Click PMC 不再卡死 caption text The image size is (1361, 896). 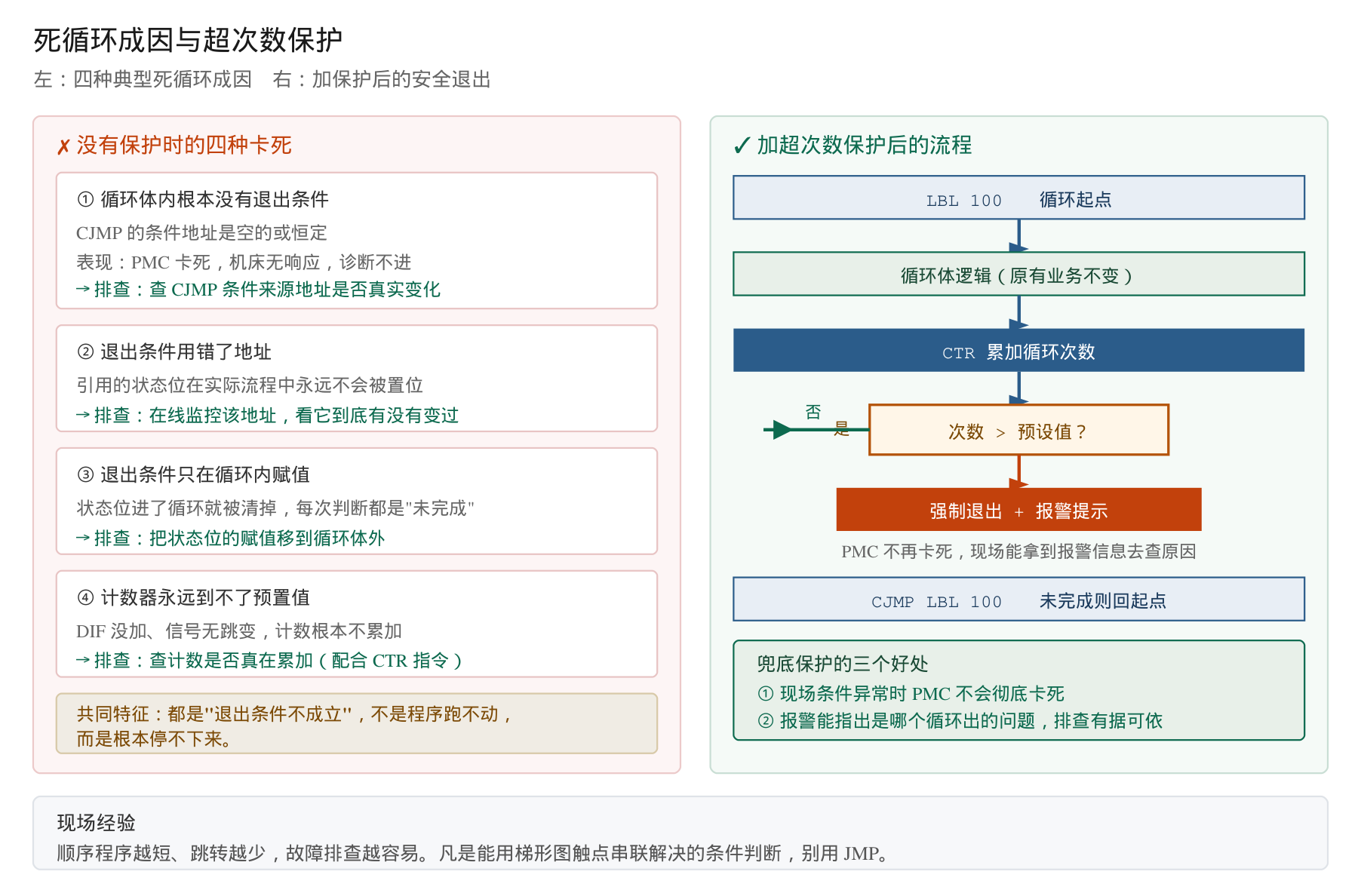click(1018, 551)
